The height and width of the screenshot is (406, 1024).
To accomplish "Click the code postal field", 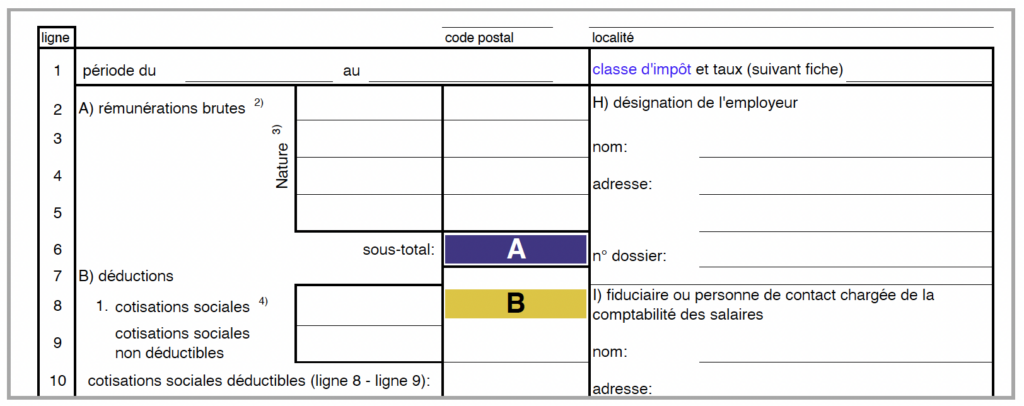I will (497, 18).
